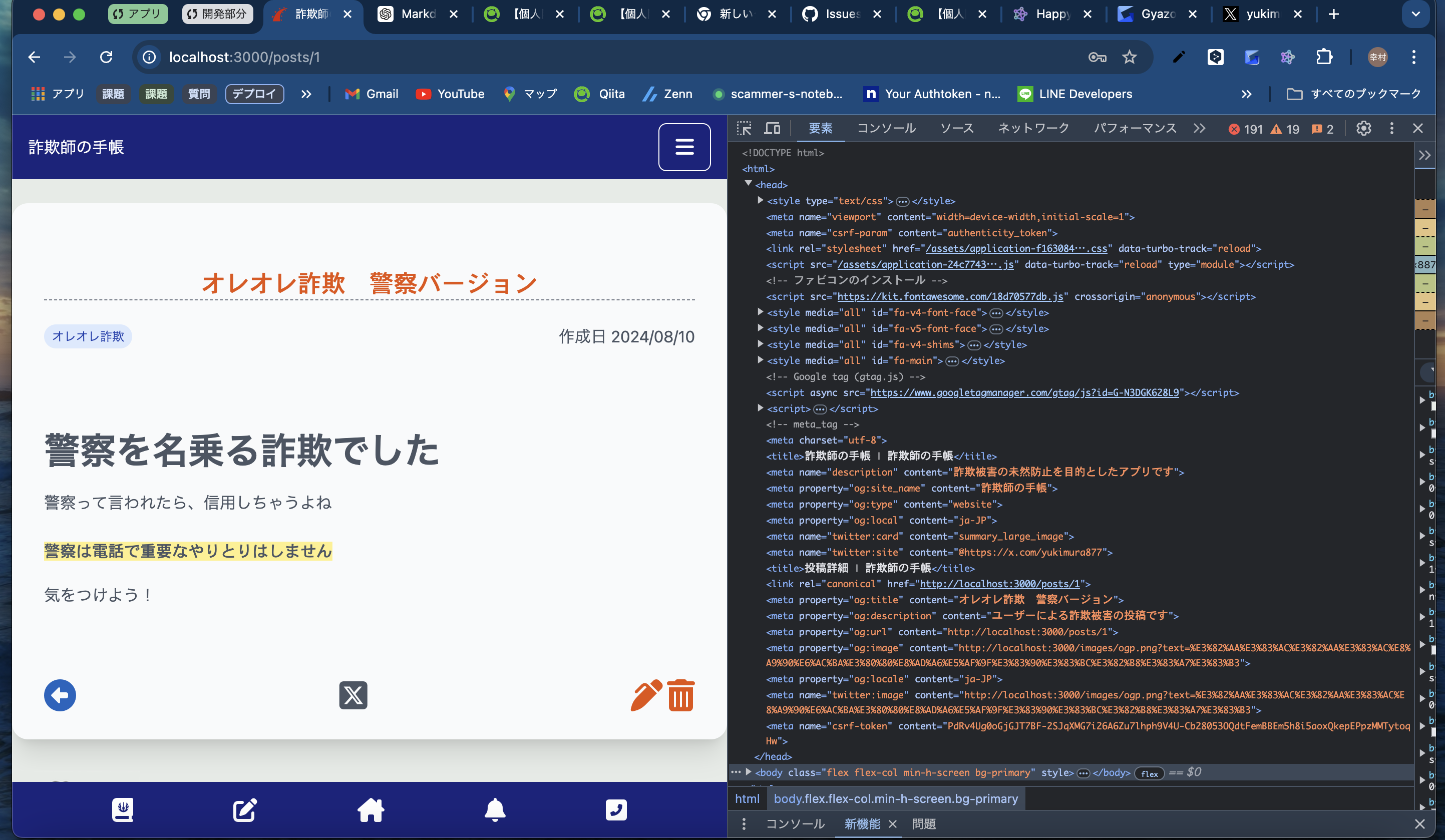The width and height of the screenshot is (1445, 840).
Task: Click the 詐欺師の手帳 site title link
Action: click(76, 147)
